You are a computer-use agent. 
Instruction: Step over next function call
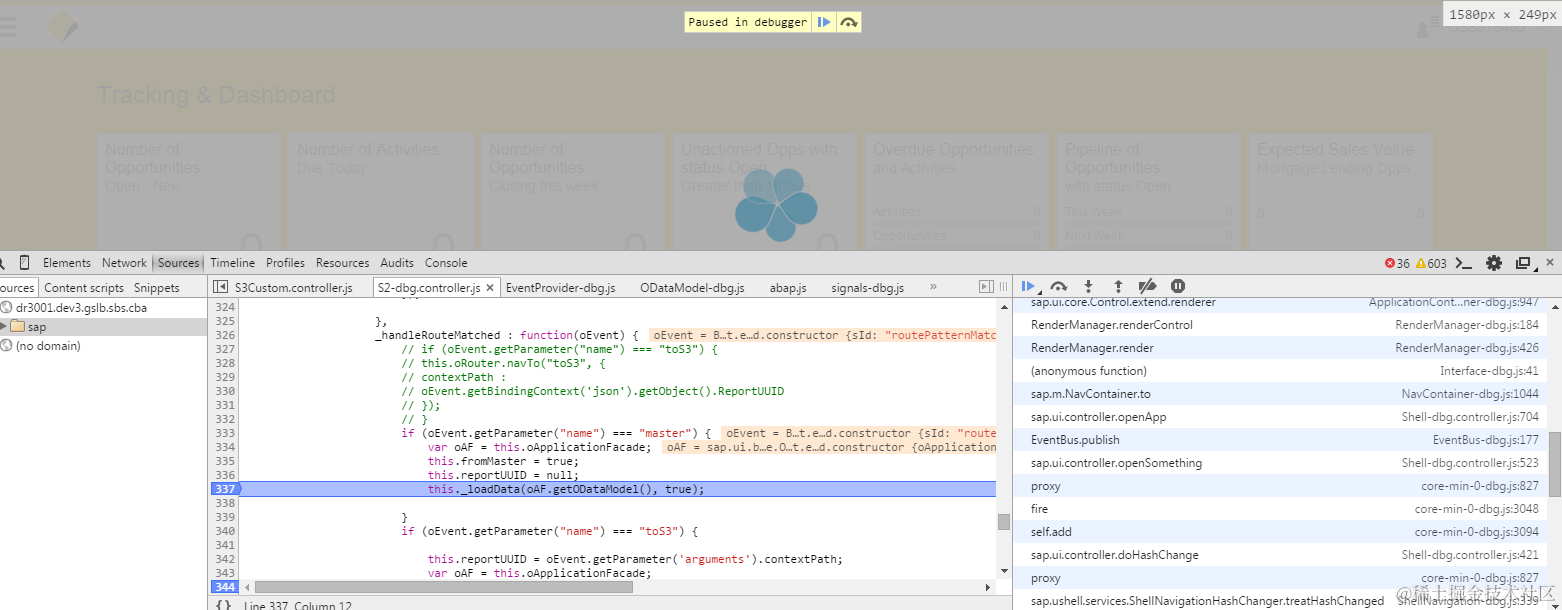[1059, 287]
